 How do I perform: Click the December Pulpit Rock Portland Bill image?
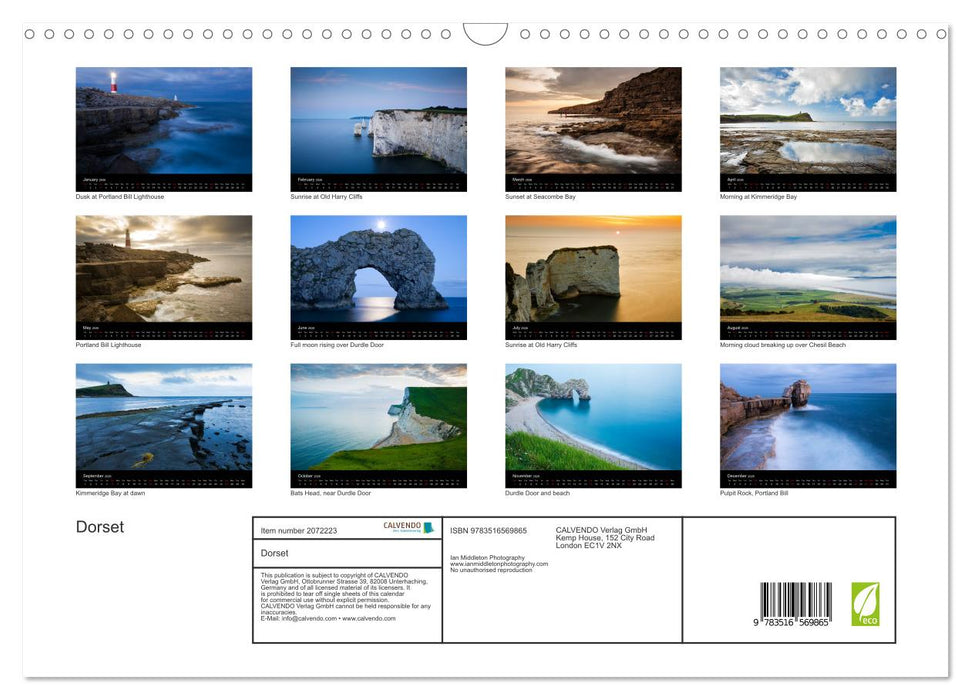pyautogui.click(x=808, y=422)
